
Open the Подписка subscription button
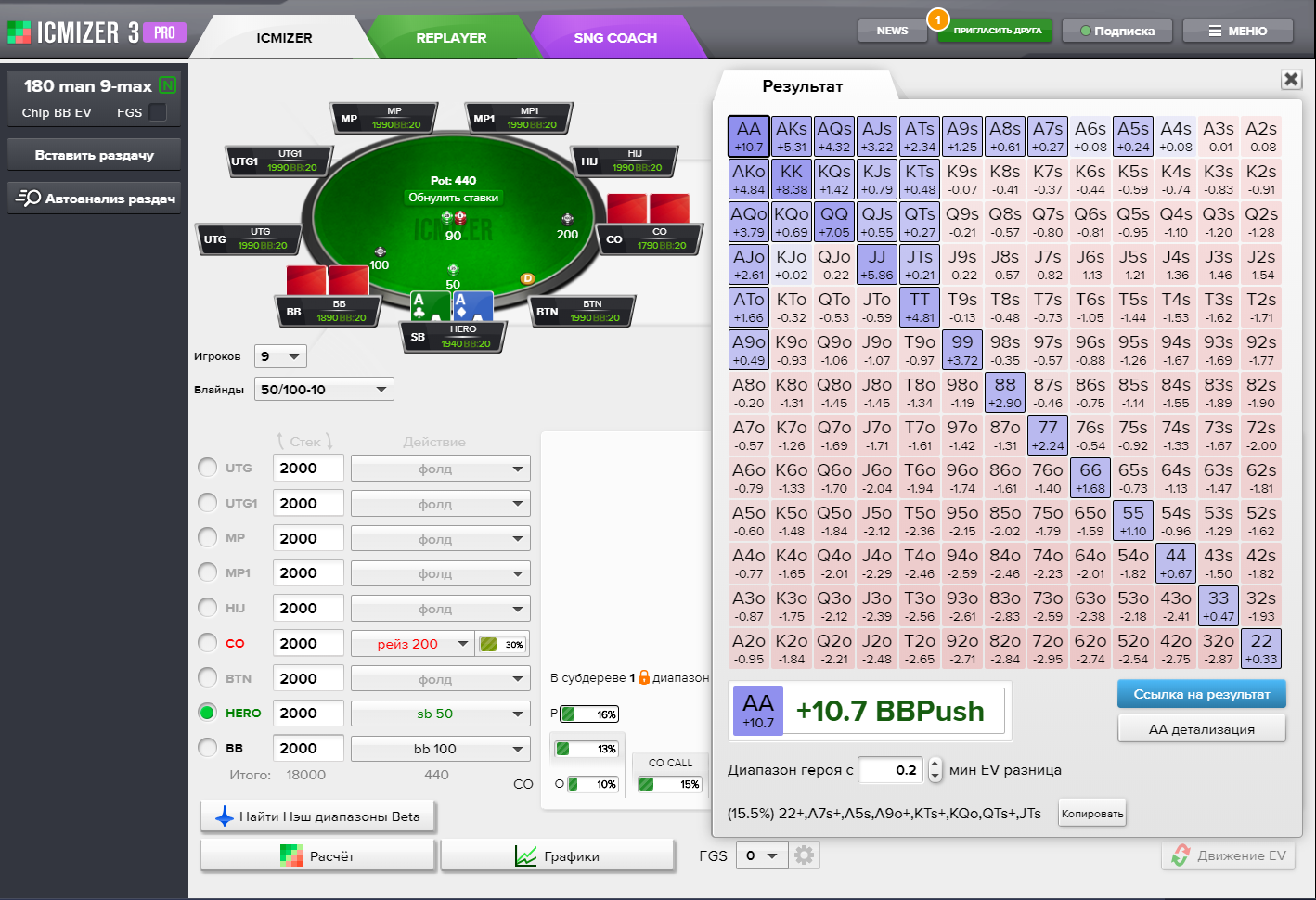(x=1116, y=31)
